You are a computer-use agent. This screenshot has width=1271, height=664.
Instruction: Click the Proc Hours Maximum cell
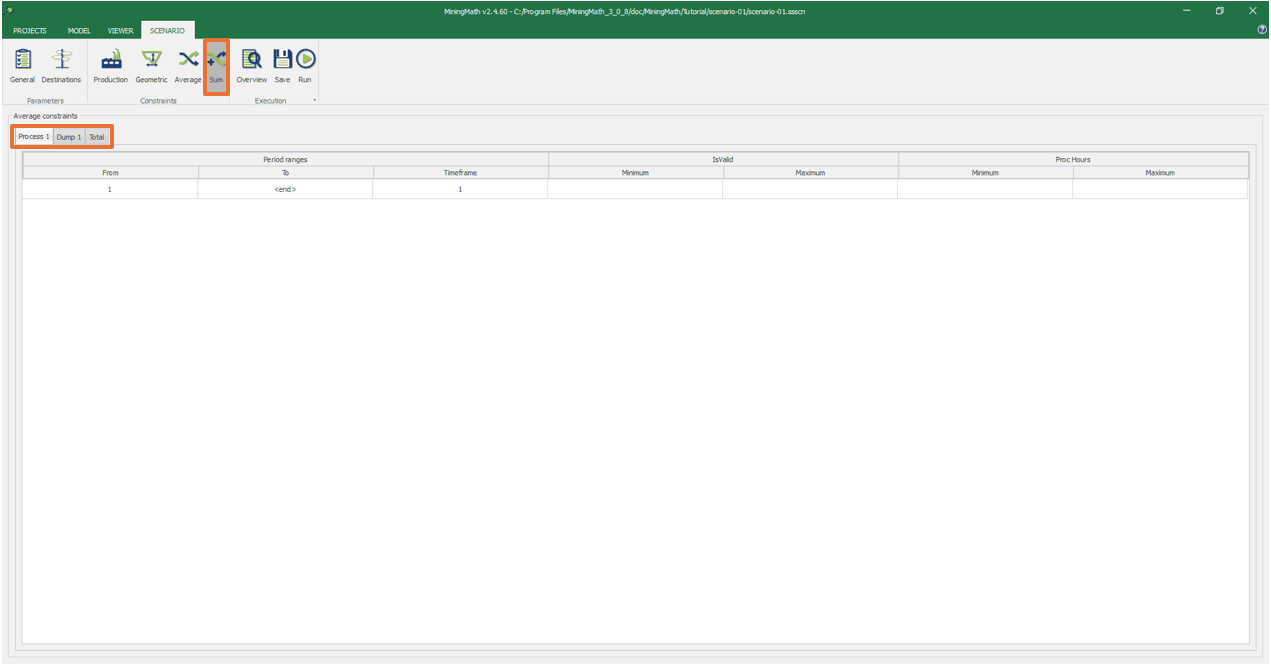1160,189
